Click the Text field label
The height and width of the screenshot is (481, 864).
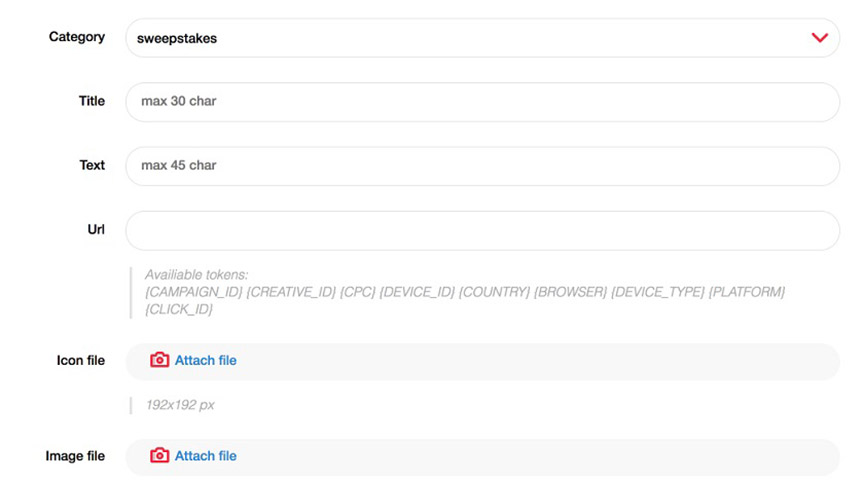coord(92,165)
